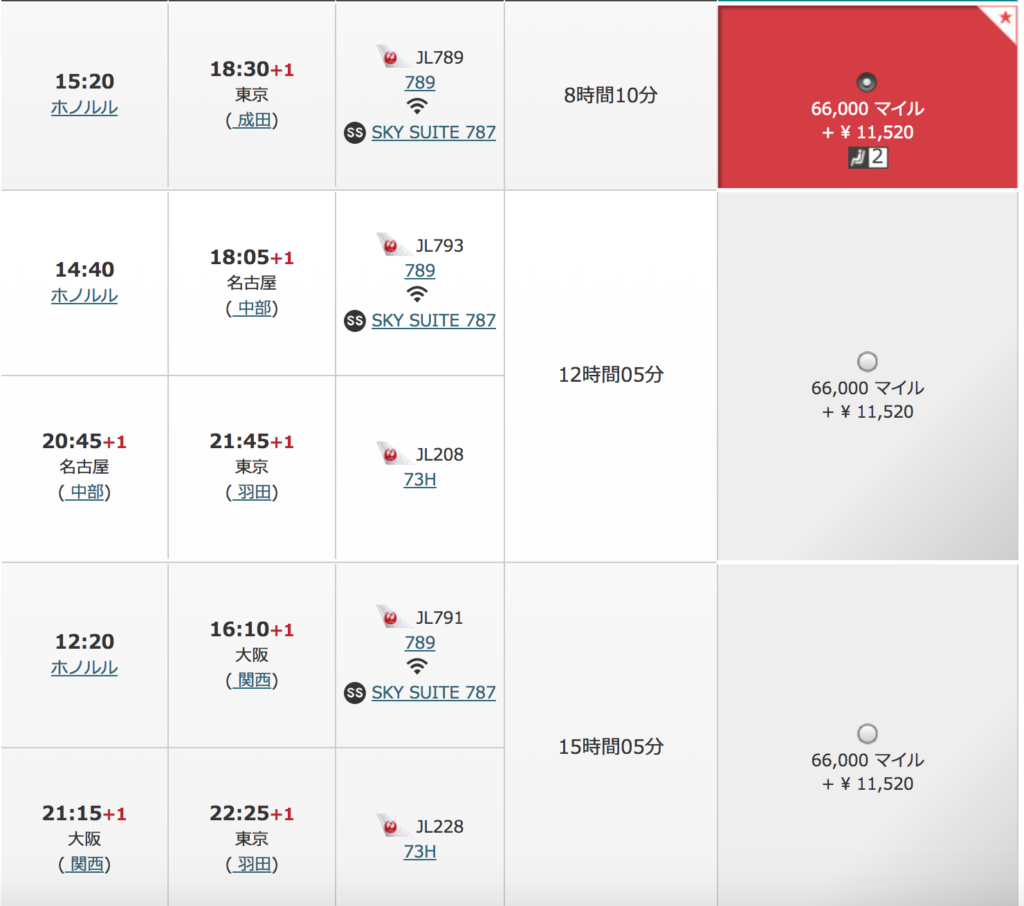1024x906 pixels.
Task: Click the JAL tail logo next to JL228
Action: [392, 826]
